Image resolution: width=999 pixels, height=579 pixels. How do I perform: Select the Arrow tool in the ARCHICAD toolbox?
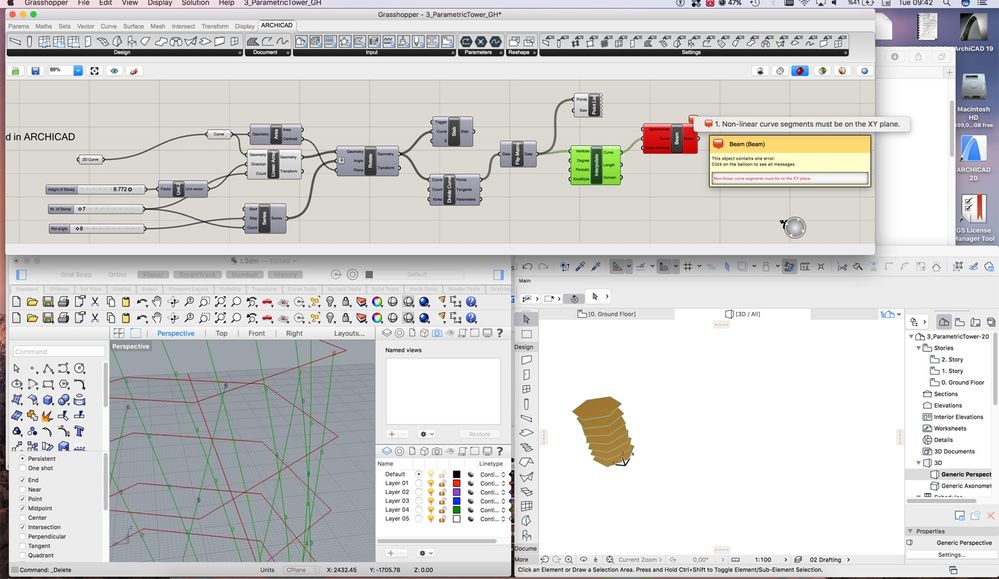point(527,318)
